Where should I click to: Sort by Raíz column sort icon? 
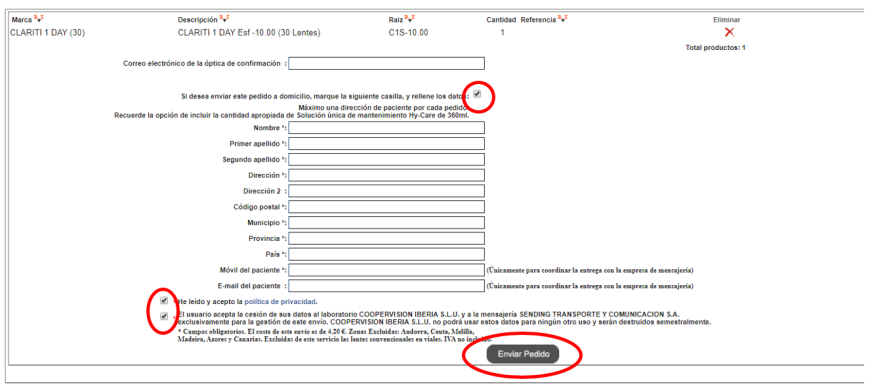point(409,19)
